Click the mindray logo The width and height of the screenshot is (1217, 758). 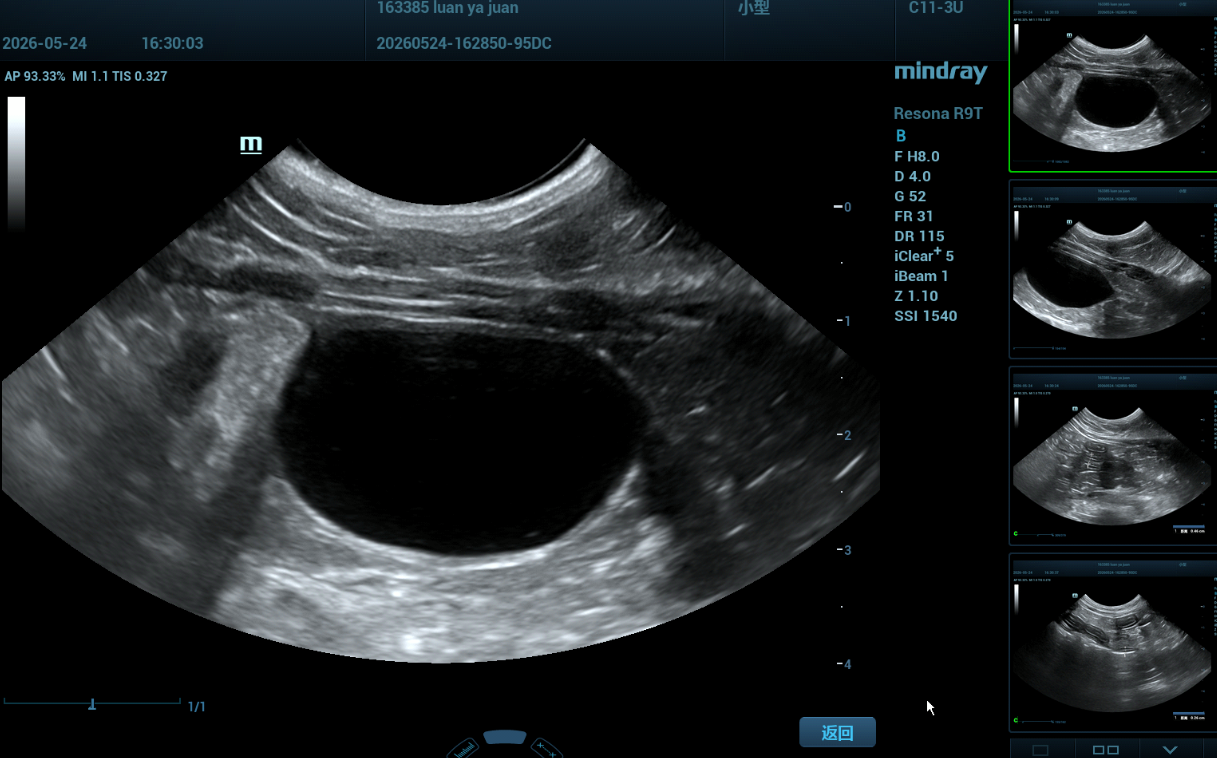tap(940, 72)
